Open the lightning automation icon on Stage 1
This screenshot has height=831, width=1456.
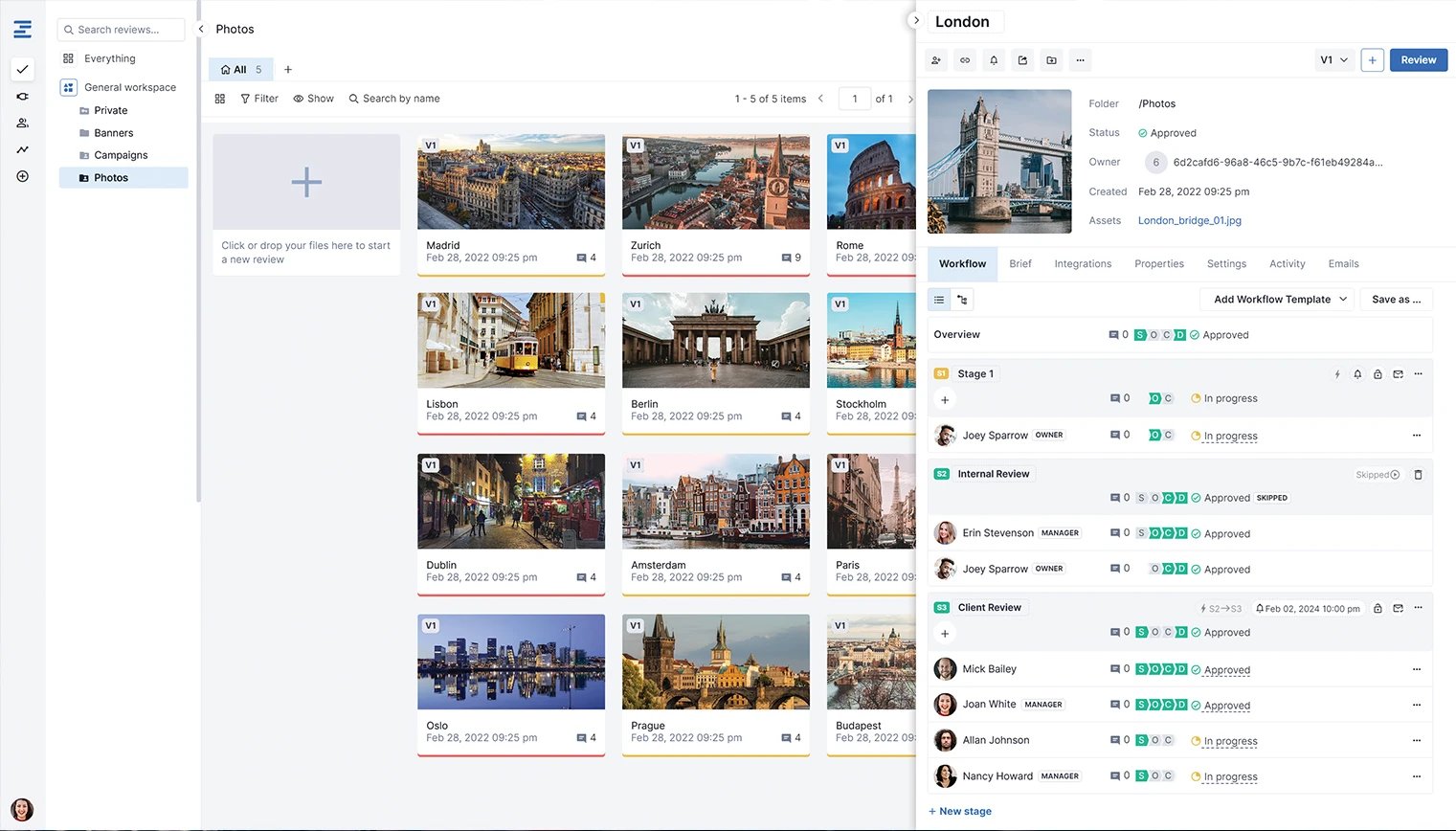[1336, 374]
